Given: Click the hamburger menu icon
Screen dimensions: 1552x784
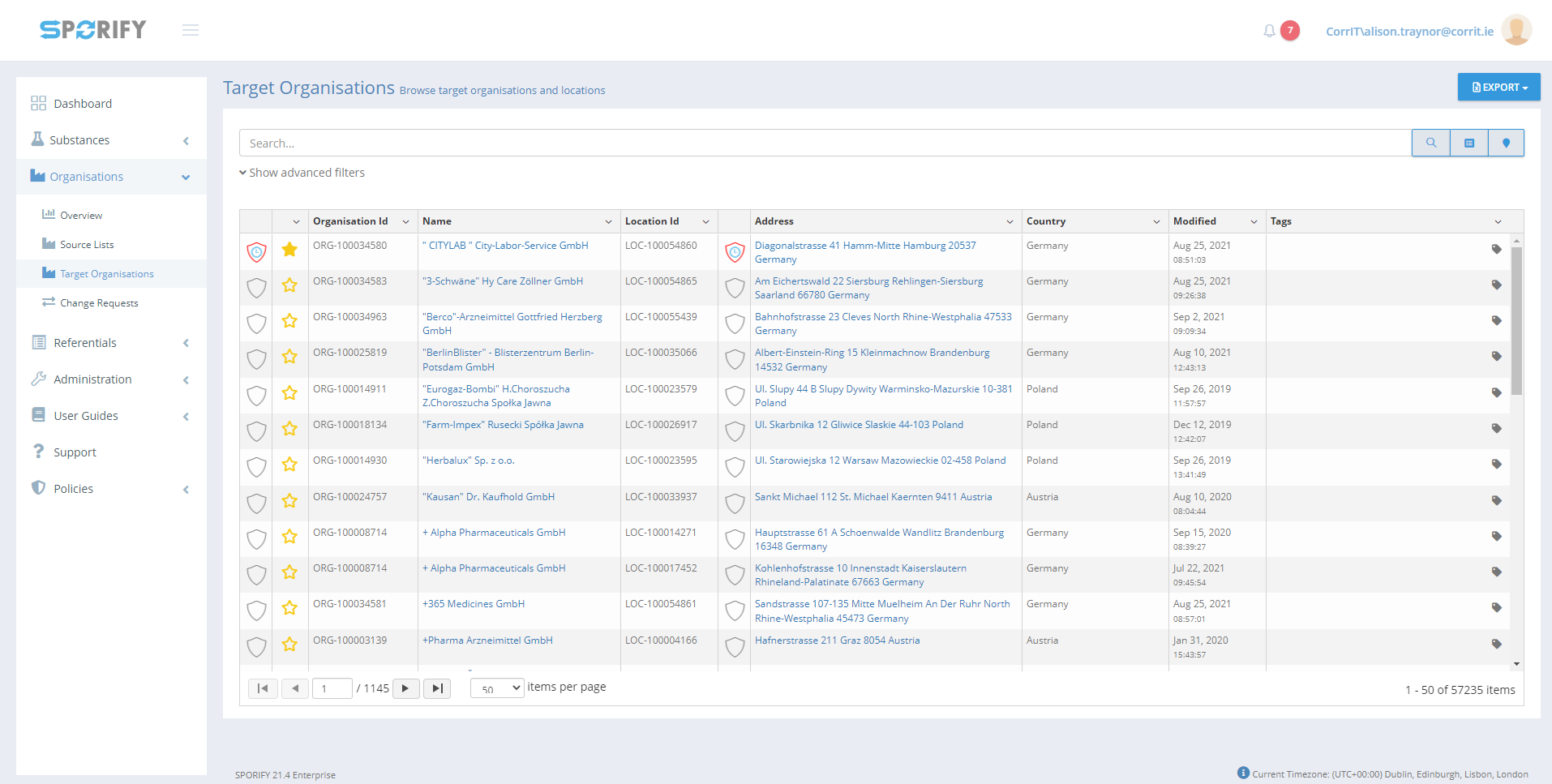Looking at the screenshot, I should [191, 31].
